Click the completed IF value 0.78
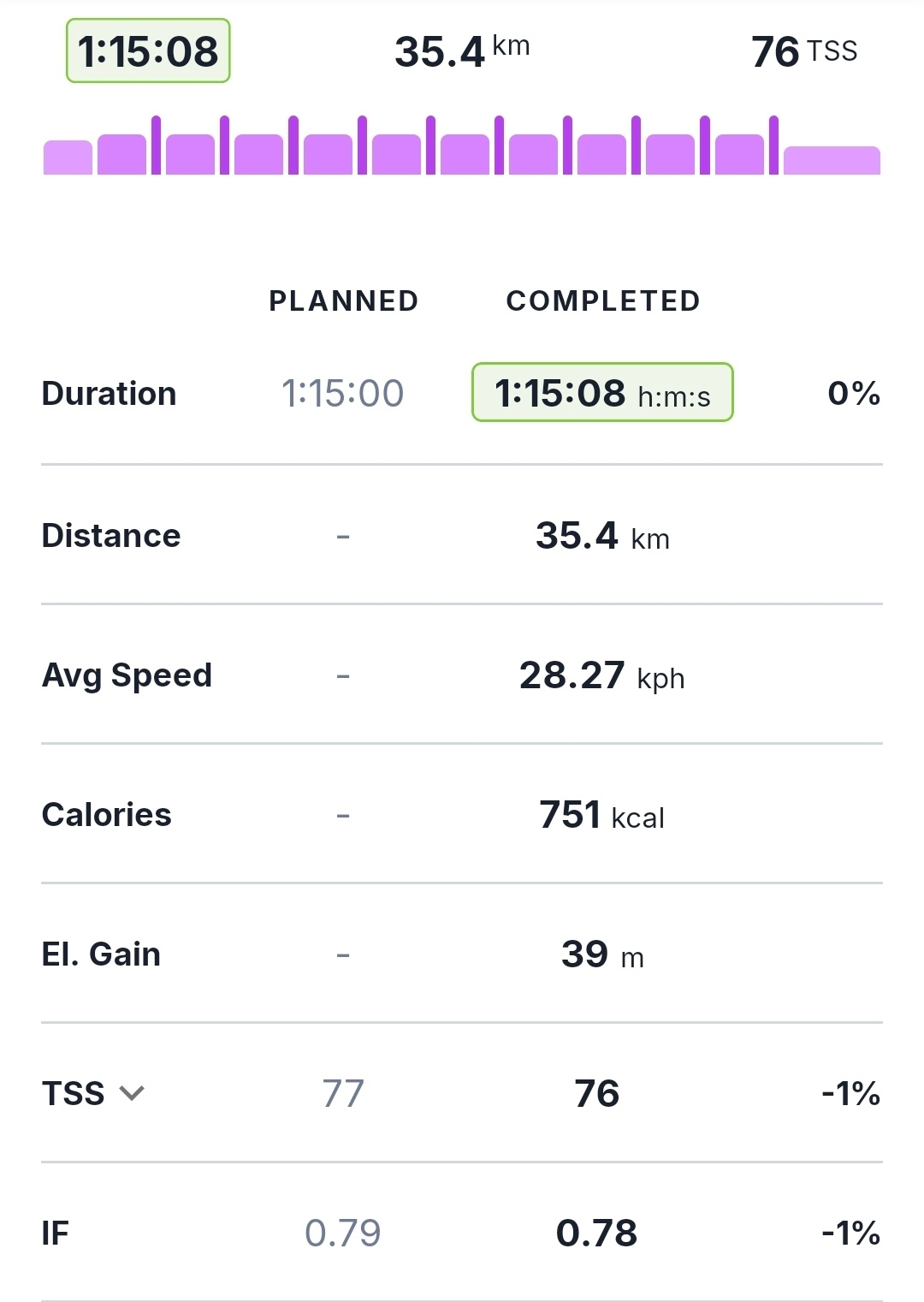The width and height of the screenshot is (924, 1302). 596,1234
